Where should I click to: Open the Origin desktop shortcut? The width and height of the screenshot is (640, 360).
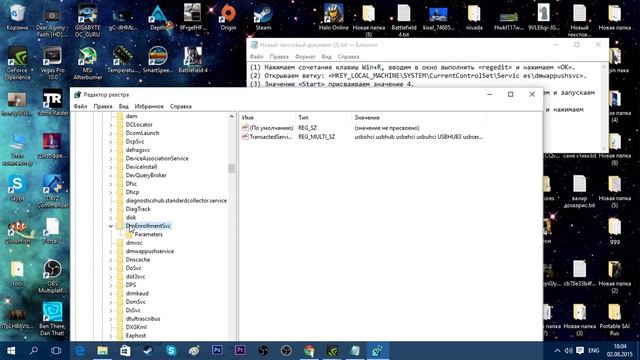tap(228, 18)
